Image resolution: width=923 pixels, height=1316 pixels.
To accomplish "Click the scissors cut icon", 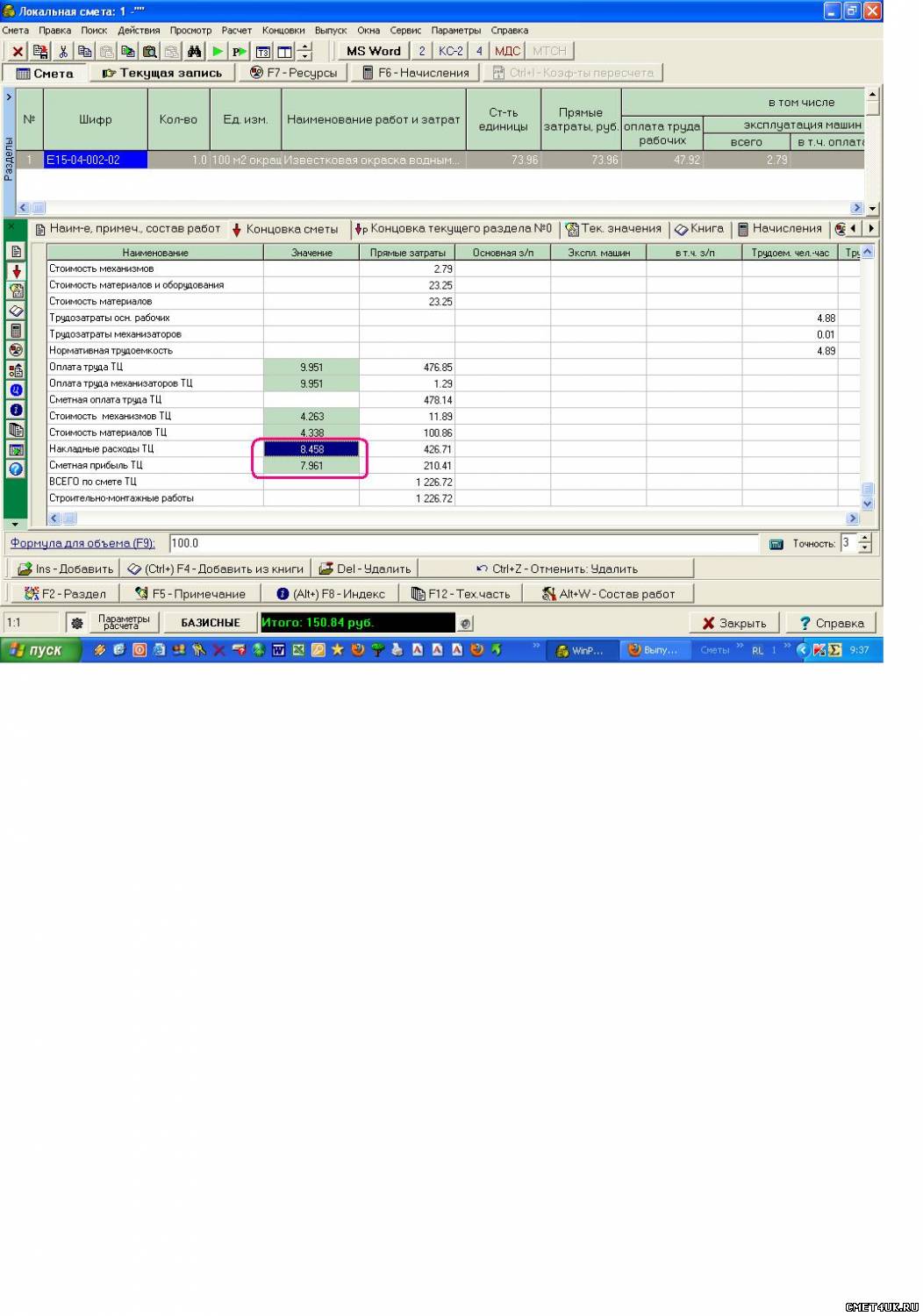I will [63, 52].
